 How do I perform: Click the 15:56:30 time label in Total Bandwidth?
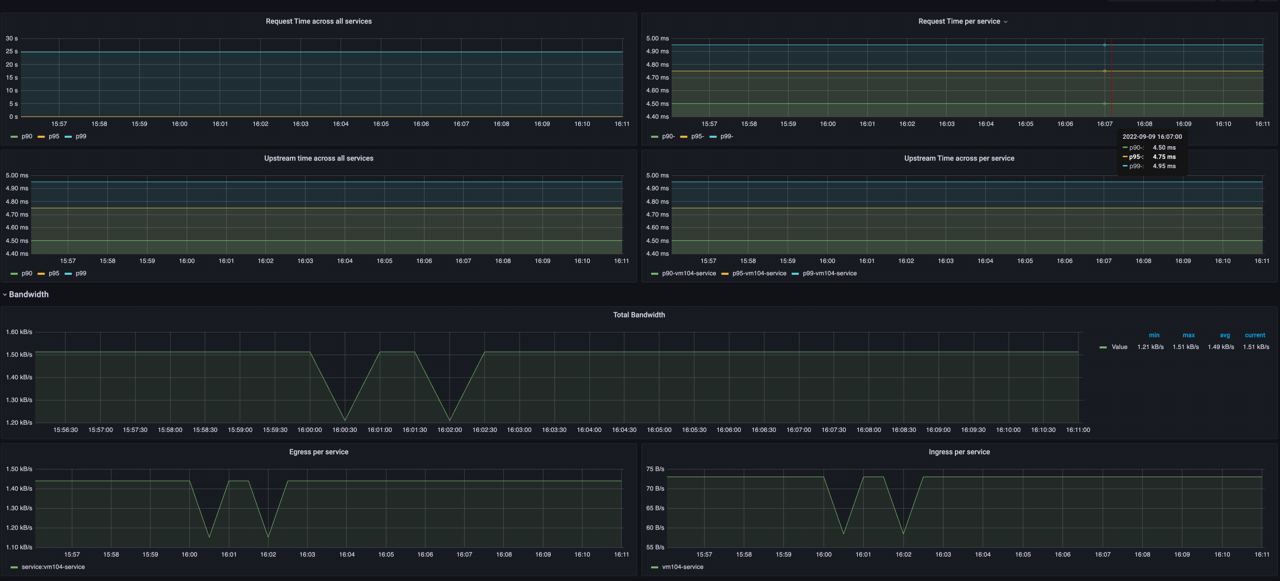(x=66, y=430)
